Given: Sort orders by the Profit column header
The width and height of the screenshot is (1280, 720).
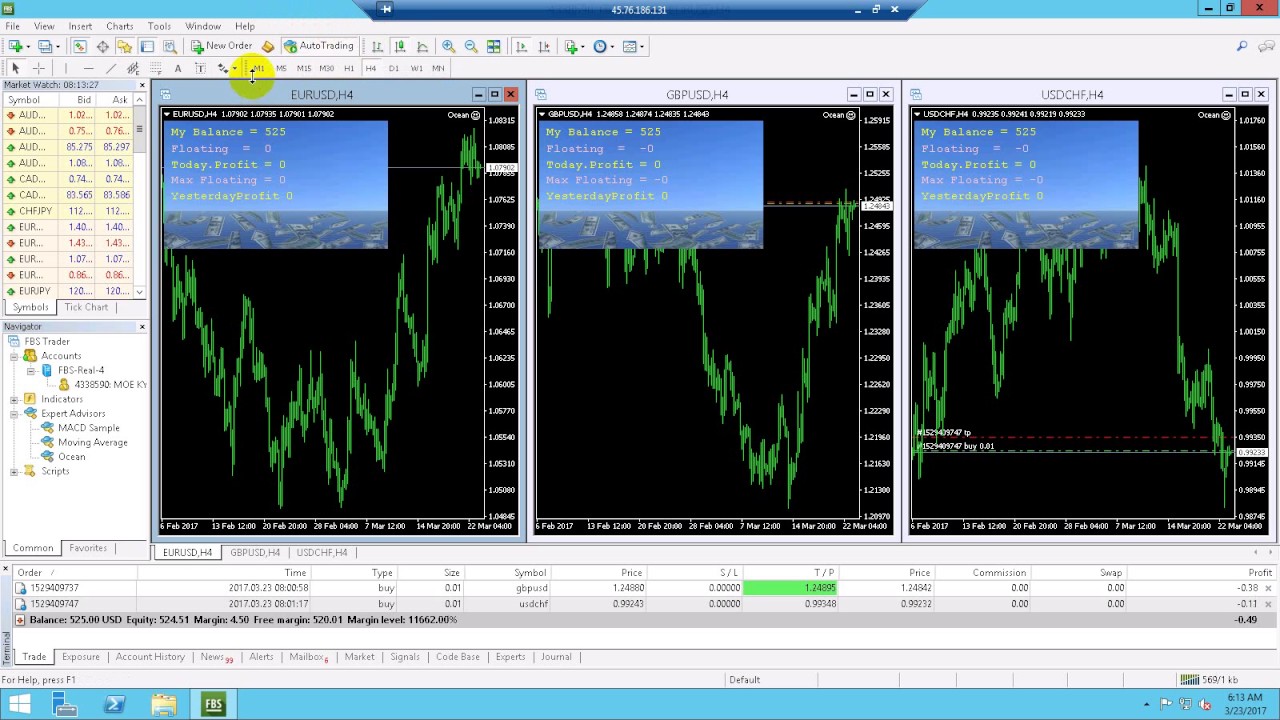Looking at the screenshot, I should (x=1259, y=573).
